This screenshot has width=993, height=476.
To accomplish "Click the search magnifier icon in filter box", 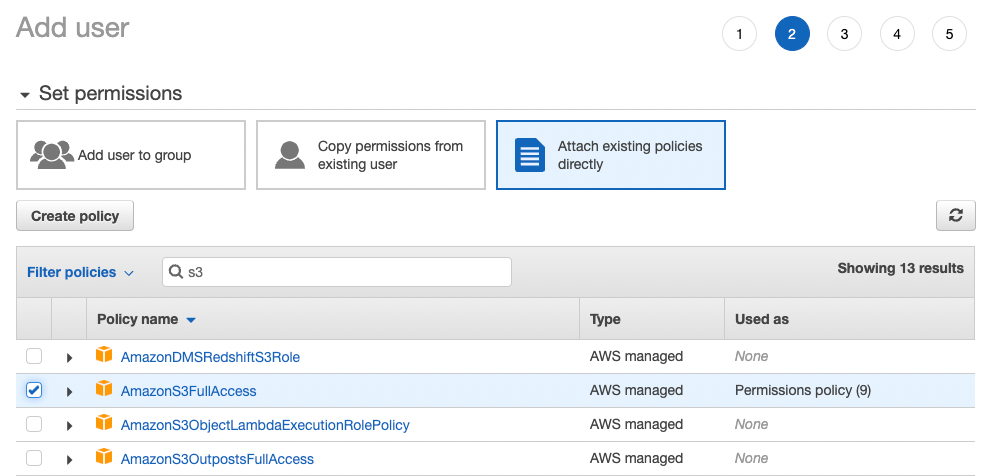I will click(176, 272).
